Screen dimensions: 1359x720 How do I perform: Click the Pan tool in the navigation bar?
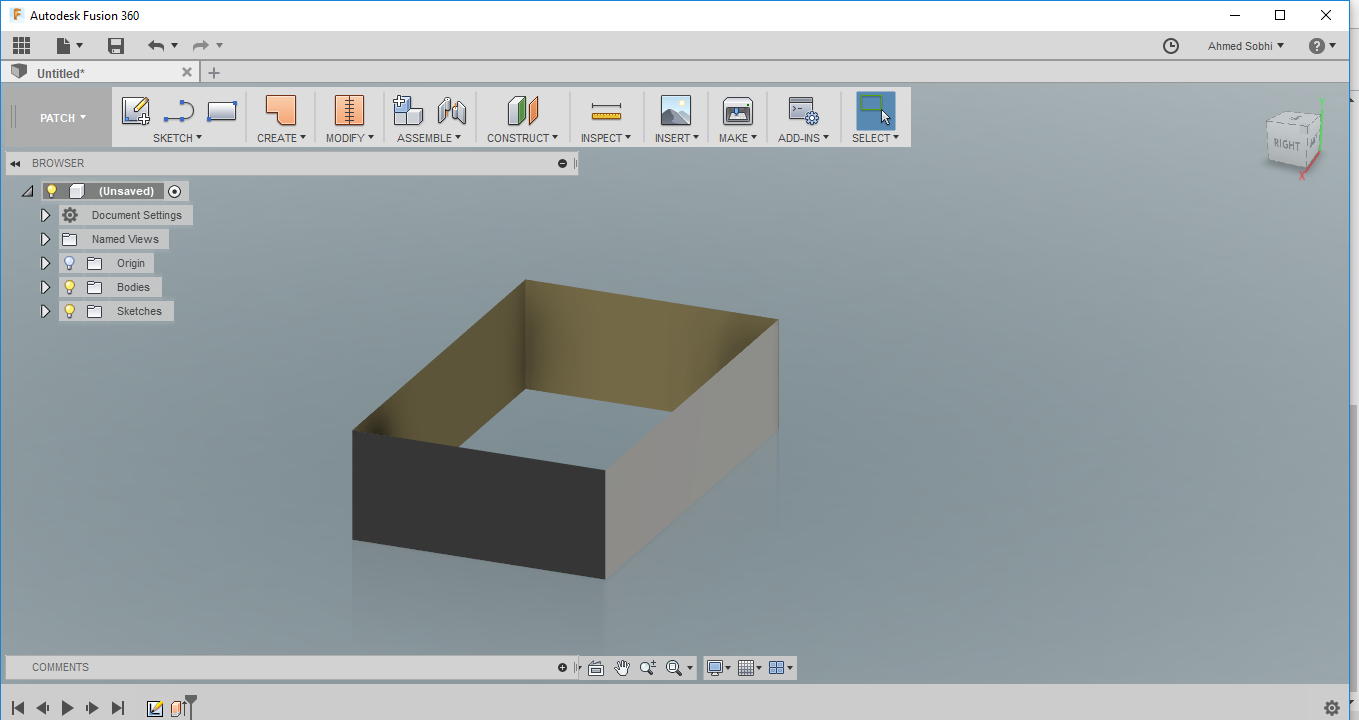(622, 667)
